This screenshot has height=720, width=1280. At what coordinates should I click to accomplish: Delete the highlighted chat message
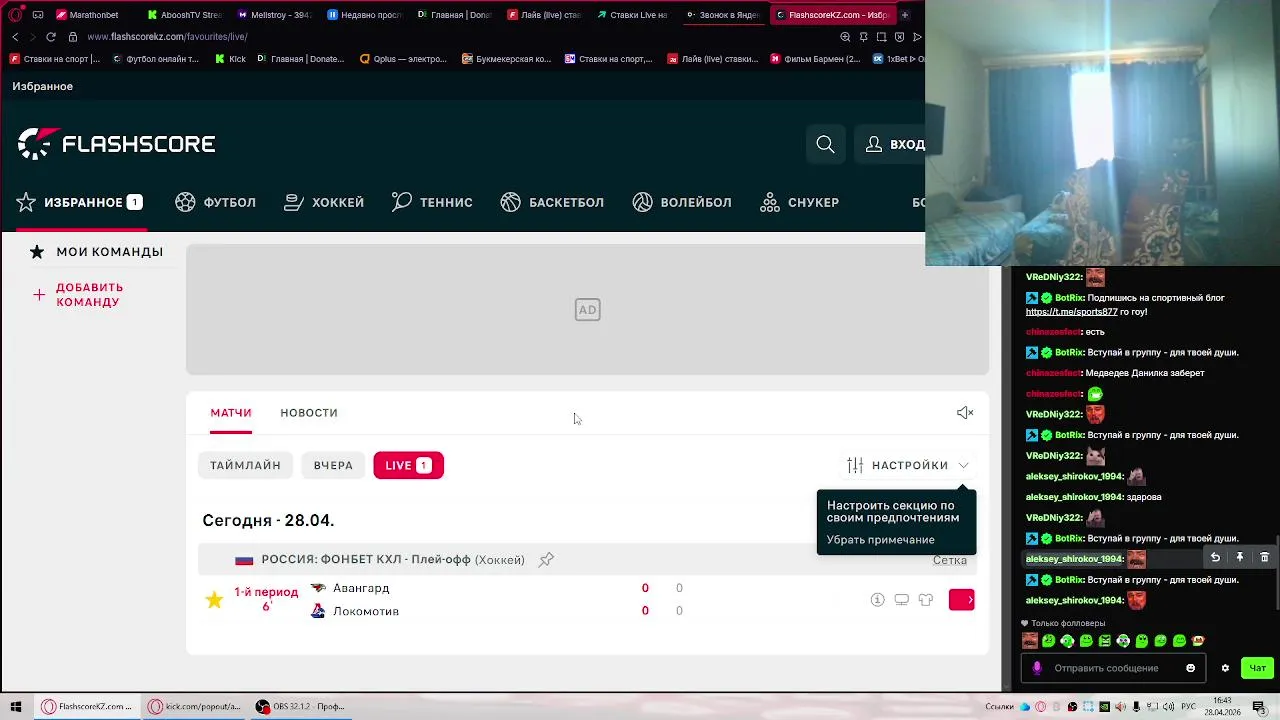(1264, 558)
